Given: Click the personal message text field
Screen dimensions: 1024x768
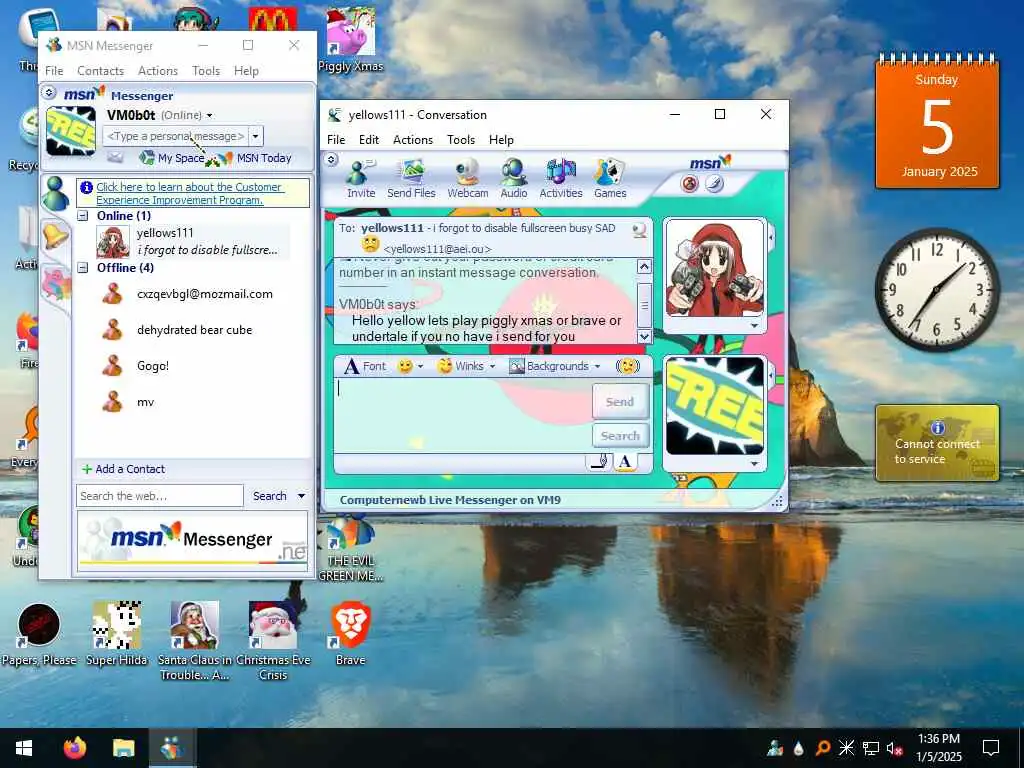Looking at the screenshot, I should [175, 136].
